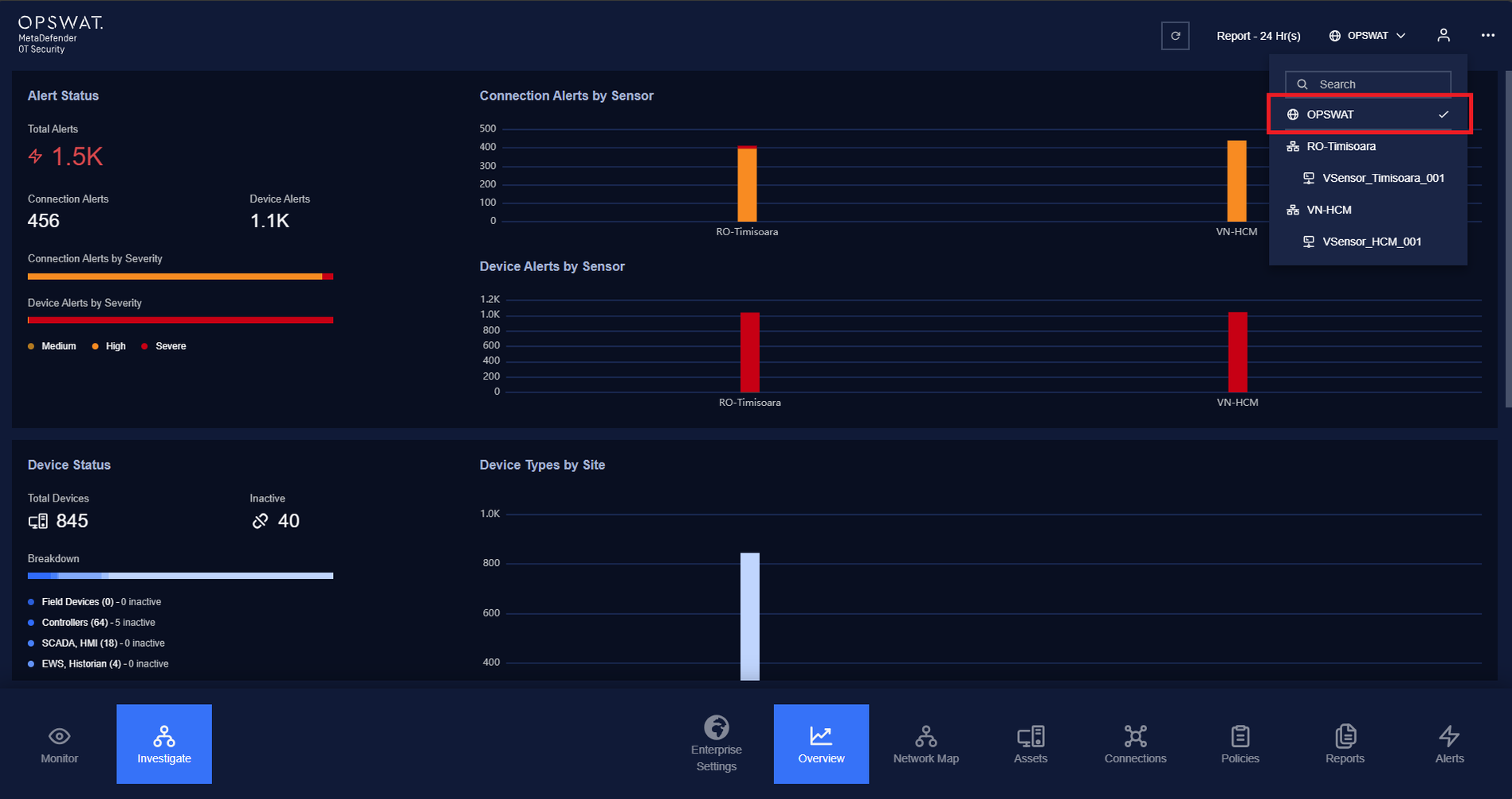Image resolution: width=1512 pixels, height=799 pixels.
Task: Click Connection Alerts by Sensor heading
Action: (567, 96)
